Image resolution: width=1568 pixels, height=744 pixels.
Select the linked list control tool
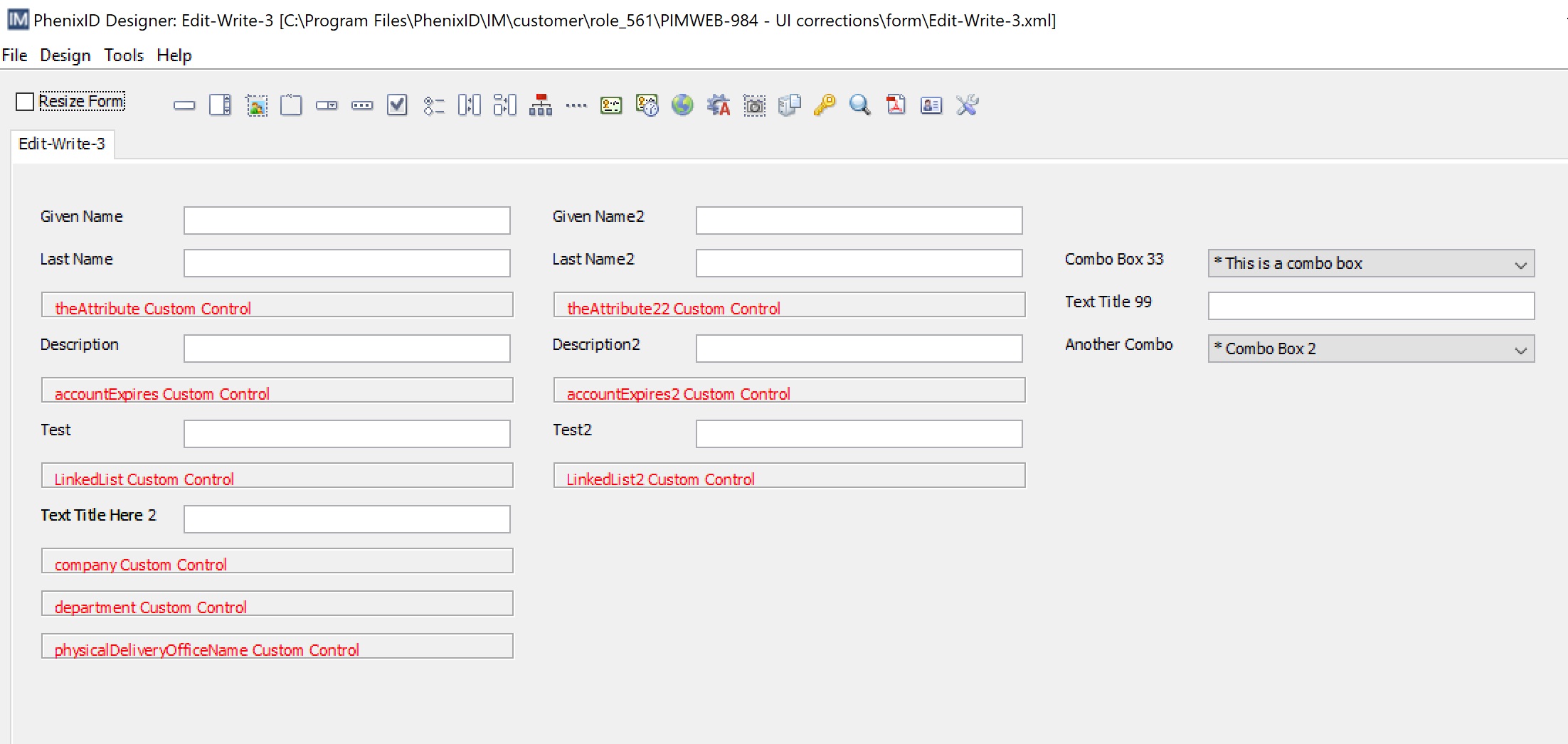504,105
